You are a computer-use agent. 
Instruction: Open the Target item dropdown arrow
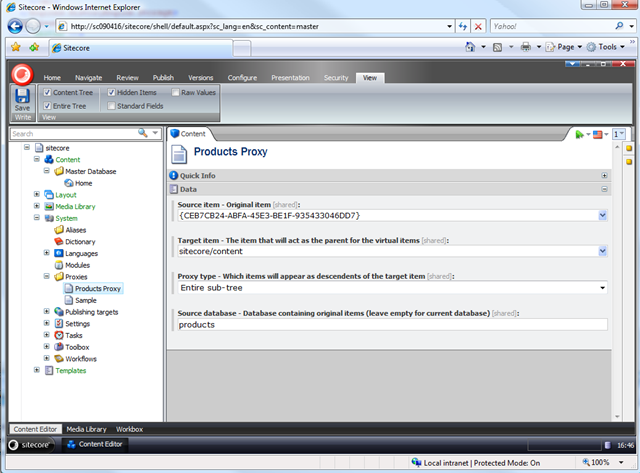point(602,251)
